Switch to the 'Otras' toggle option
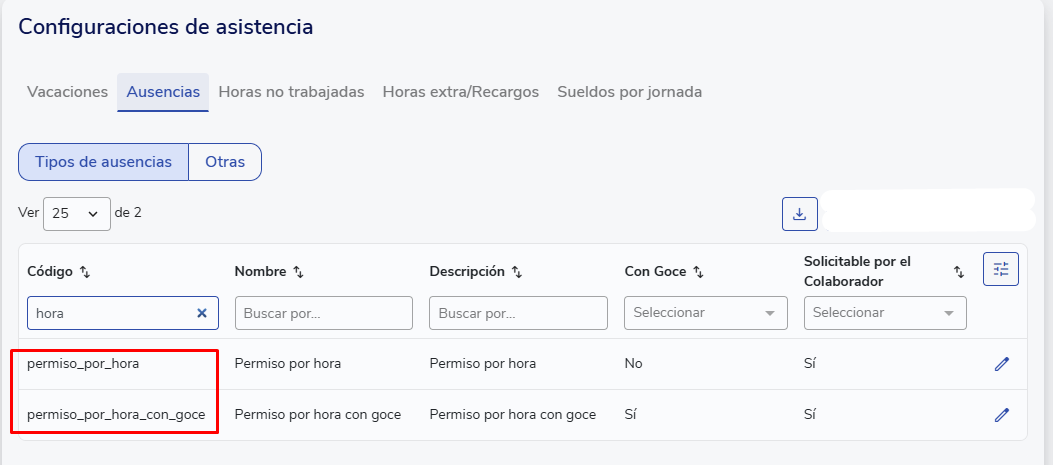Viewport: 1053px width, 465px height. click(225, 162)
